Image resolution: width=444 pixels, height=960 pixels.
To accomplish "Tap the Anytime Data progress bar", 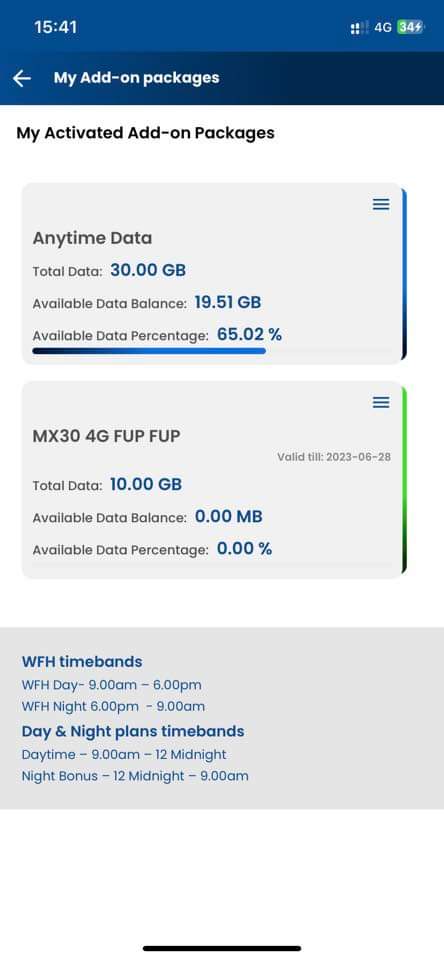I will [x=149, y=351].
